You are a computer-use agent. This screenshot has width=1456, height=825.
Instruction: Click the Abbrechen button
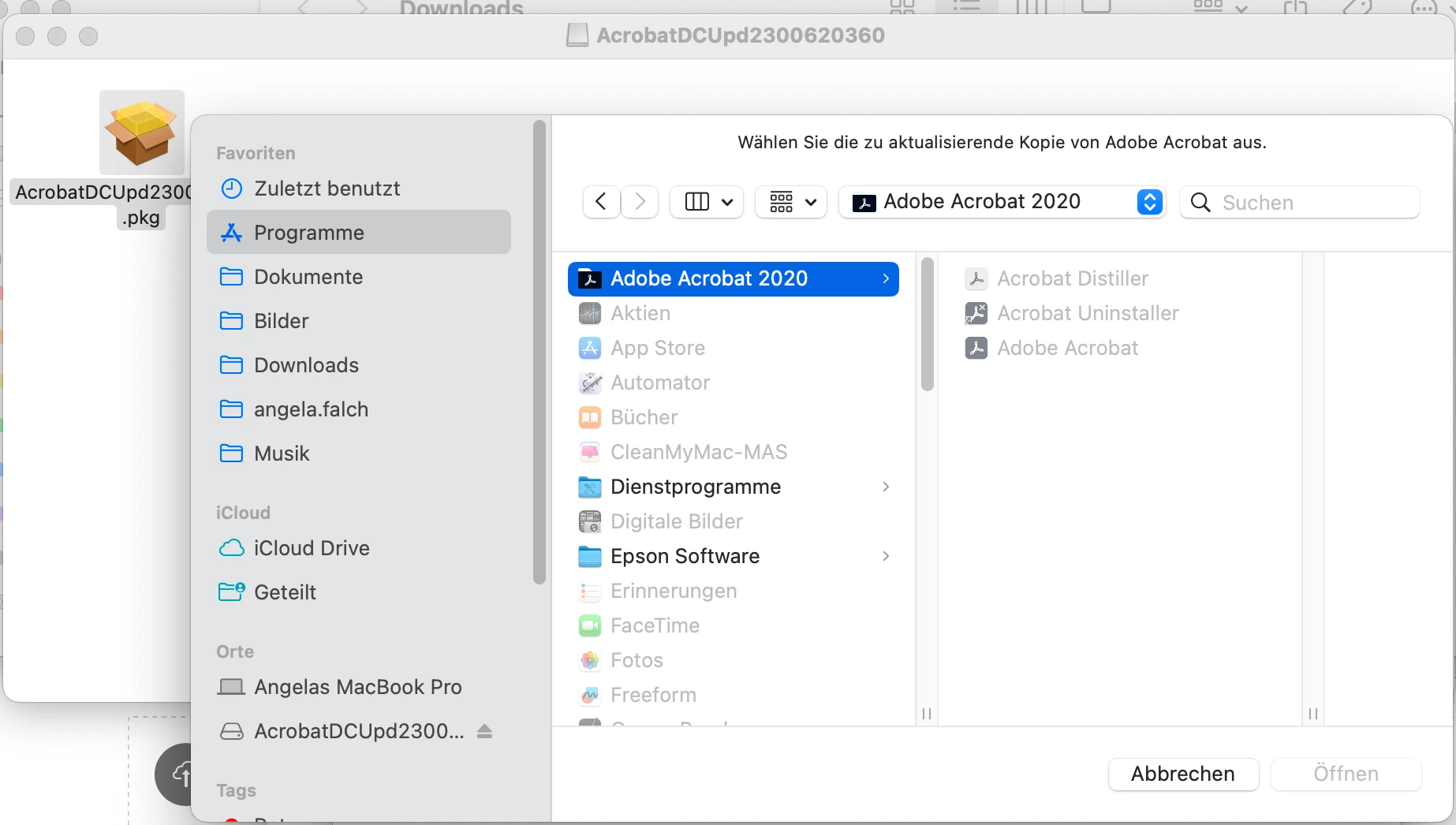1183,774
